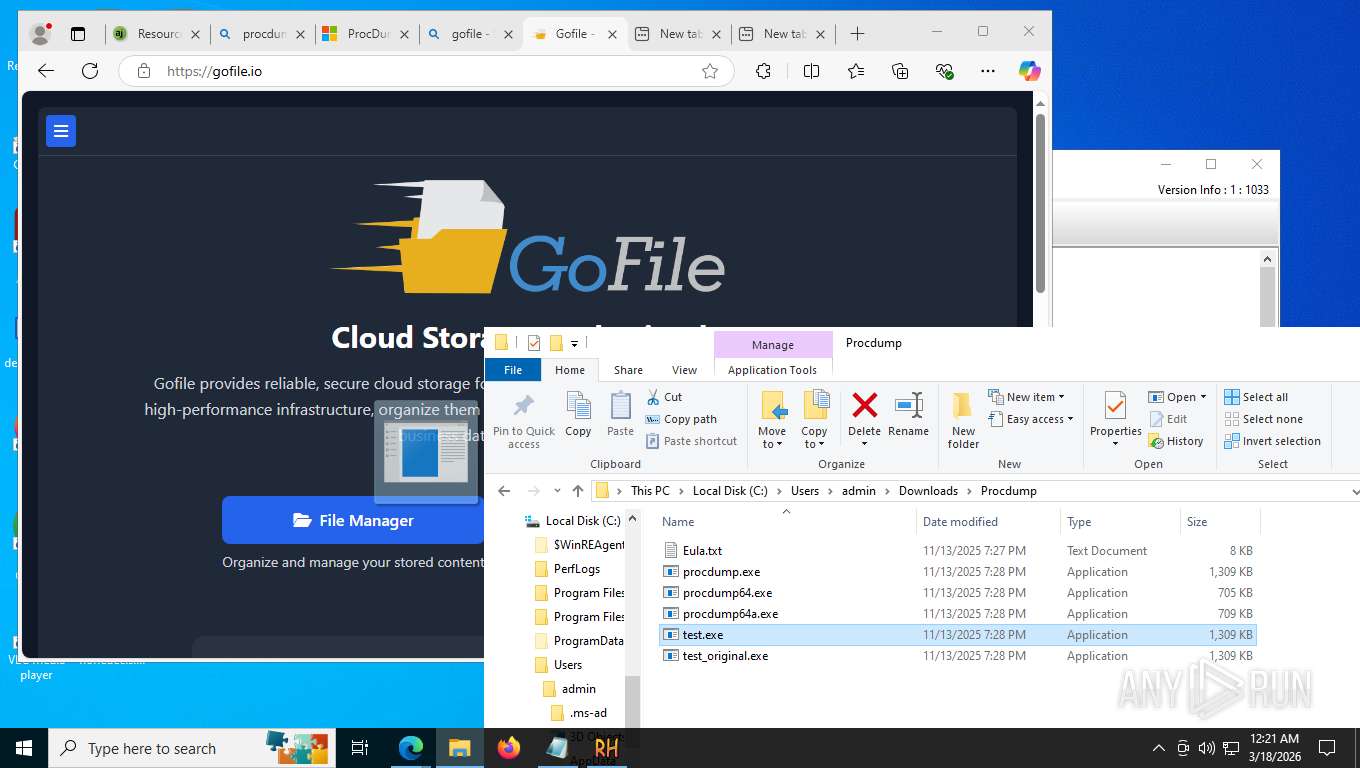Click History in the Open group
Image resolution: width=1360 pixels, height=768 pixels.
click(x=1176, y=441)
